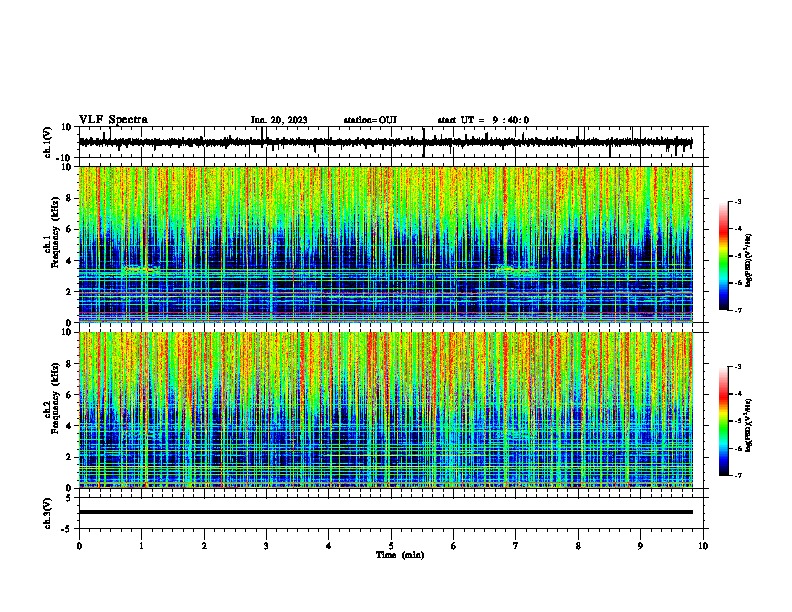The height and width of the screenshot is (612, 792).
Task: Click the "station=OUI" header label
Action: 370,120
